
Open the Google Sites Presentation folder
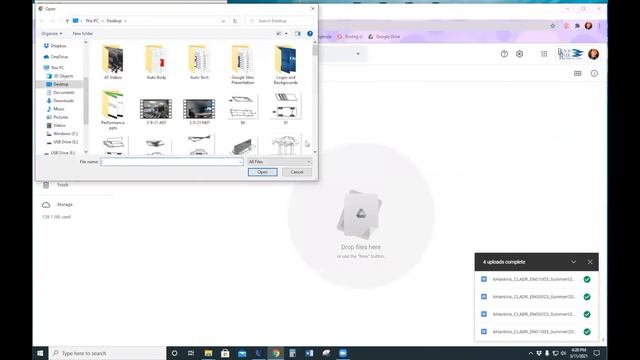point(242,65)
